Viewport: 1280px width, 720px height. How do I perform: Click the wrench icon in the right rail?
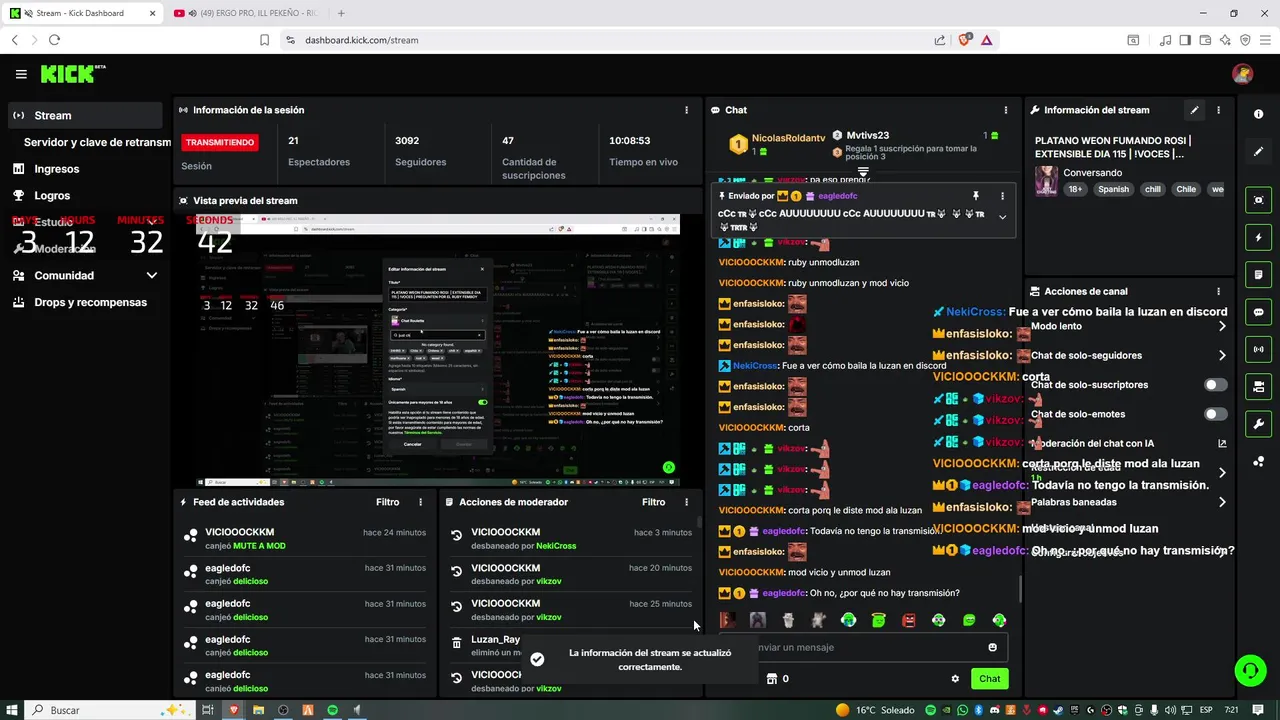tap(1259, 423)
